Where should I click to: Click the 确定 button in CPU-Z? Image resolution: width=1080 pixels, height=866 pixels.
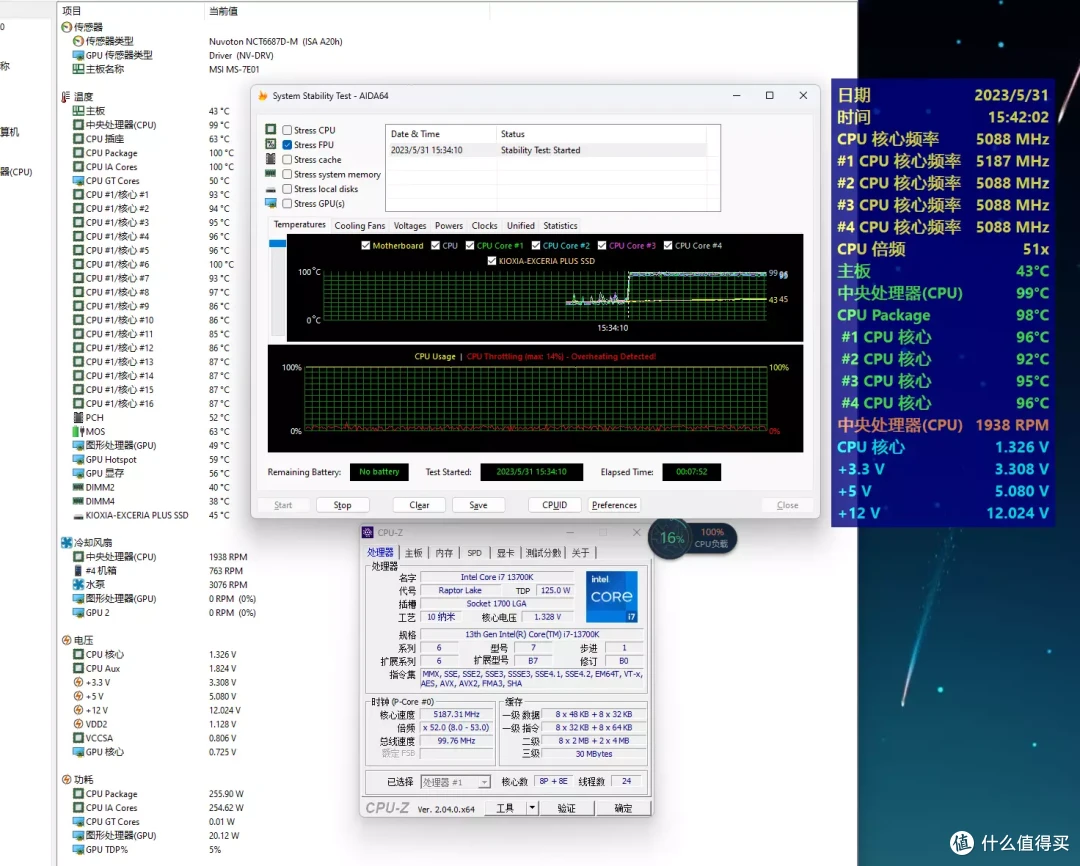(x=623, y=808)
